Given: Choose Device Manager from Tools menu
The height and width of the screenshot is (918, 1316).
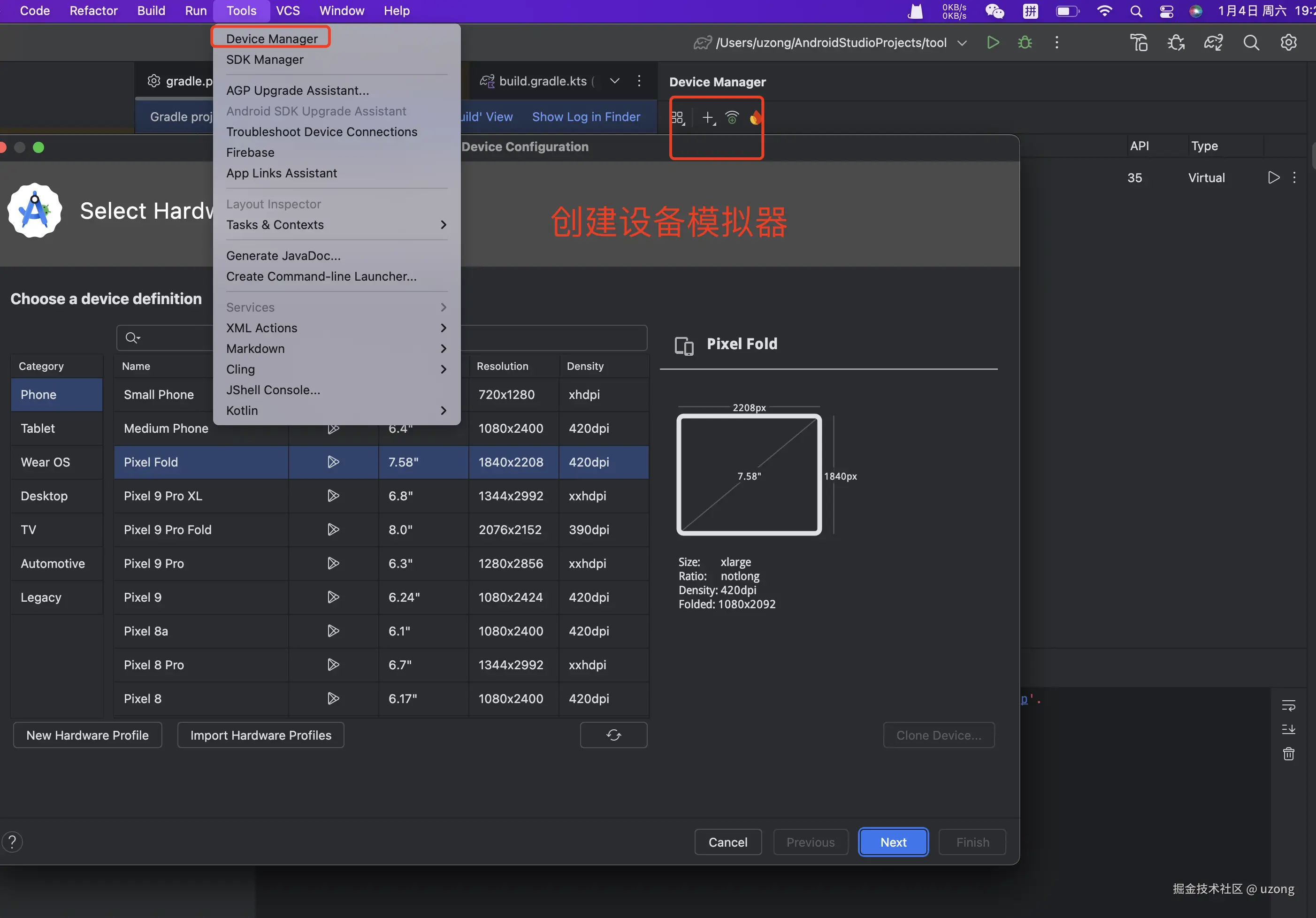Looking at the screenshot, I should point(272,38).
